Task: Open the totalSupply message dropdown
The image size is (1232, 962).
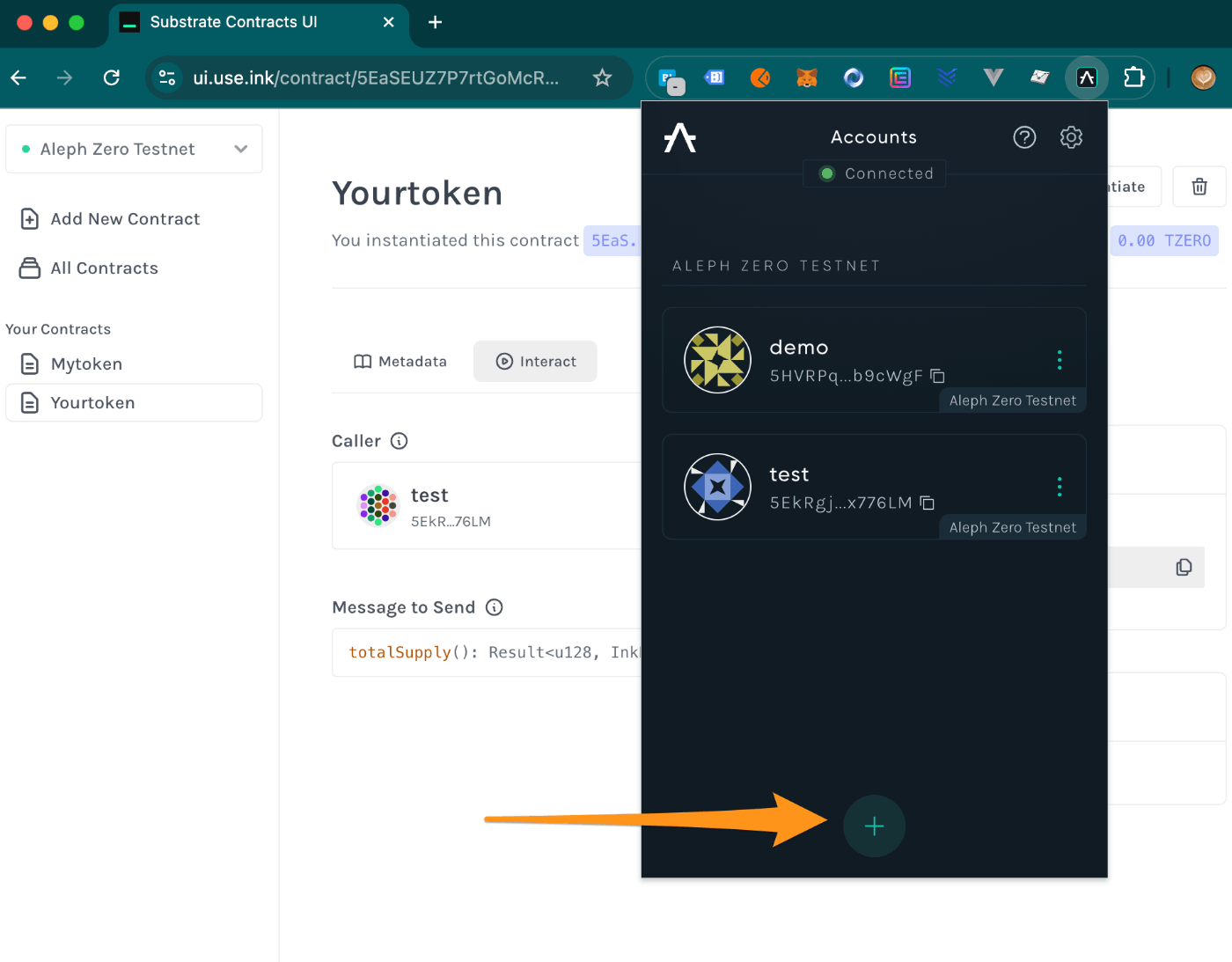Action: pos(487,652)
